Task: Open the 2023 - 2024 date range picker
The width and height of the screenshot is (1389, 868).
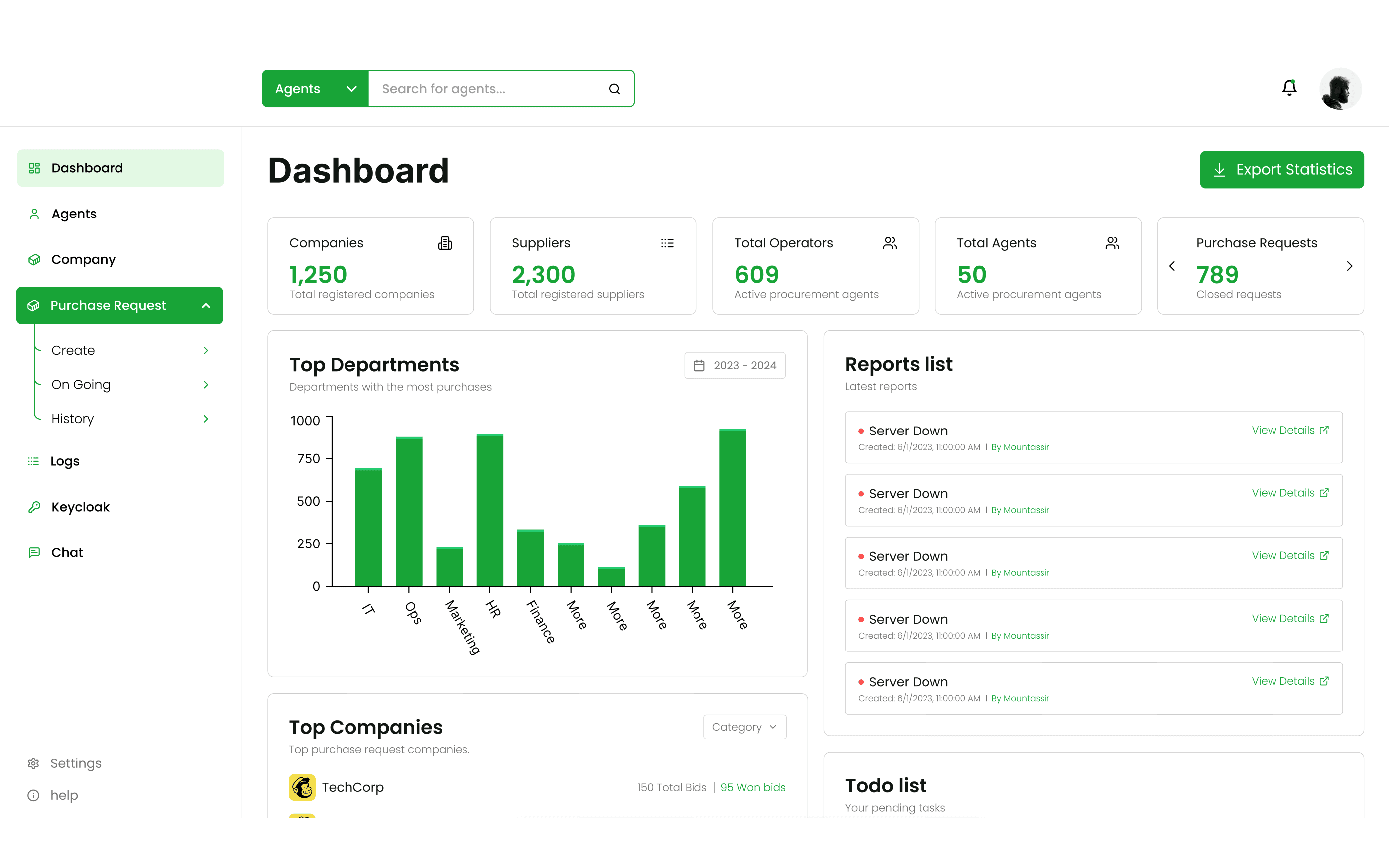Action: tap(734, 366)
